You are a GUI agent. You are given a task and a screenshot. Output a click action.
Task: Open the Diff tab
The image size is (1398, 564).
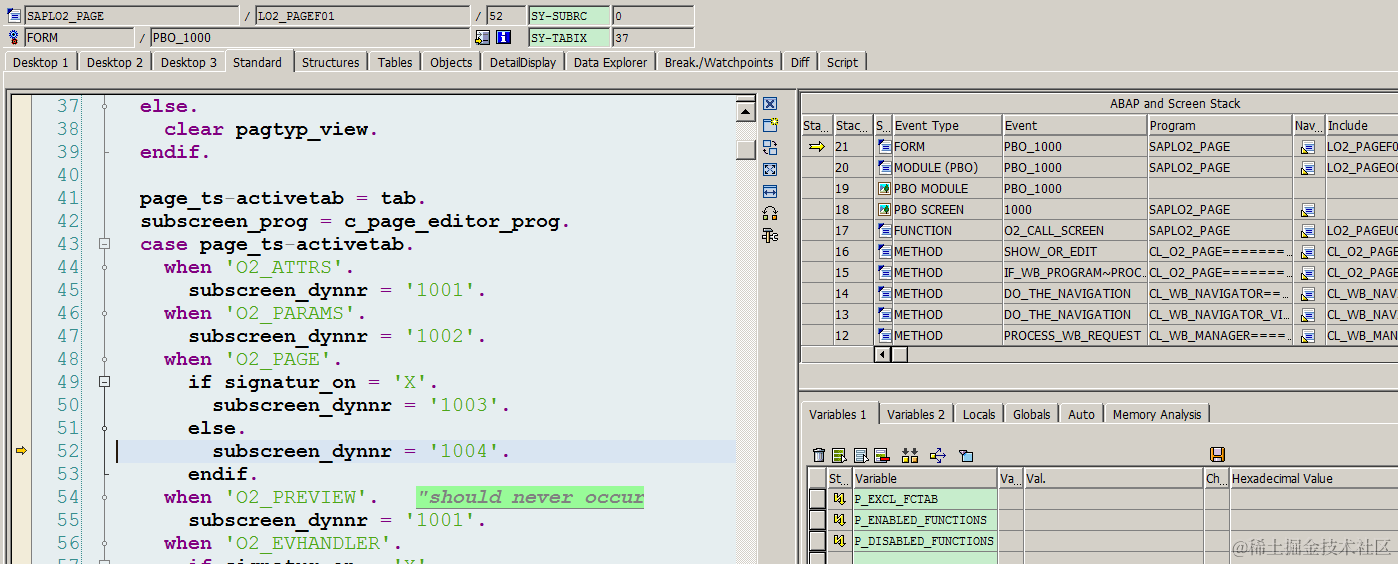point(800,62)
